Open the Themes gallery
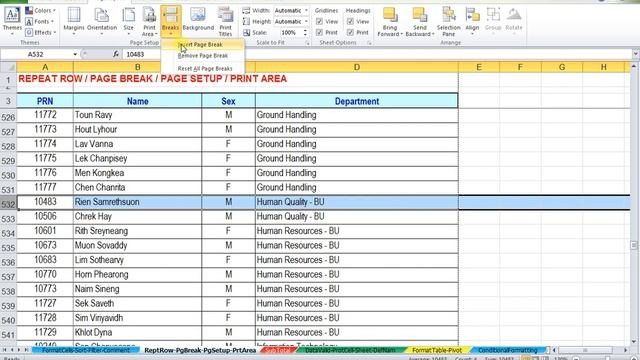The height and width of the screenshot is (360, 640). (12, 20)
